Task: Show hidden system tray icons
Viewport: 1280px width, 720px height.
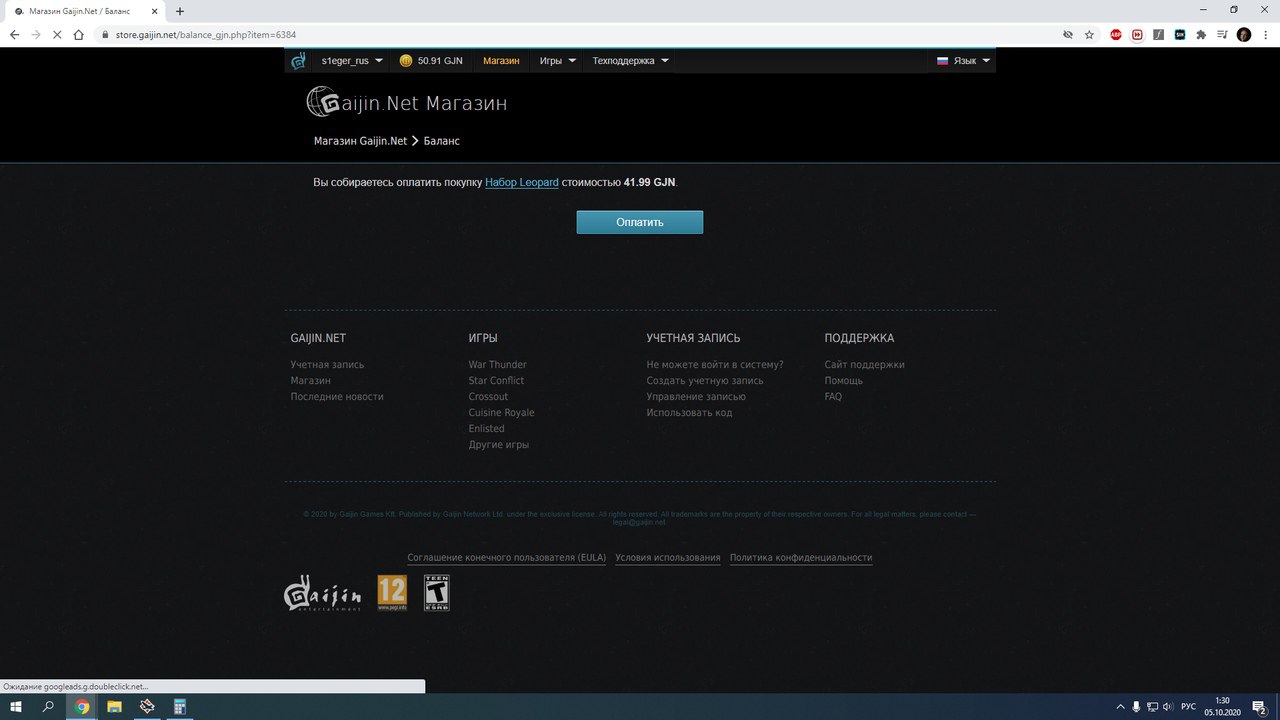Action: pos(1120,707)
